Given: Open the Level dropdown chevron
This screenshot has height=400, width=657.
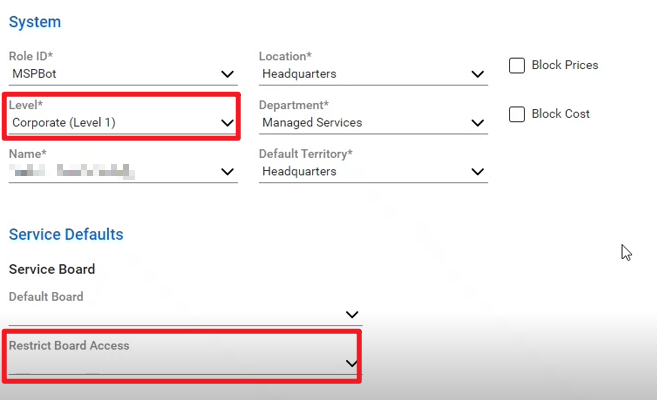Looking at the screenshot, I should (227, 123).
